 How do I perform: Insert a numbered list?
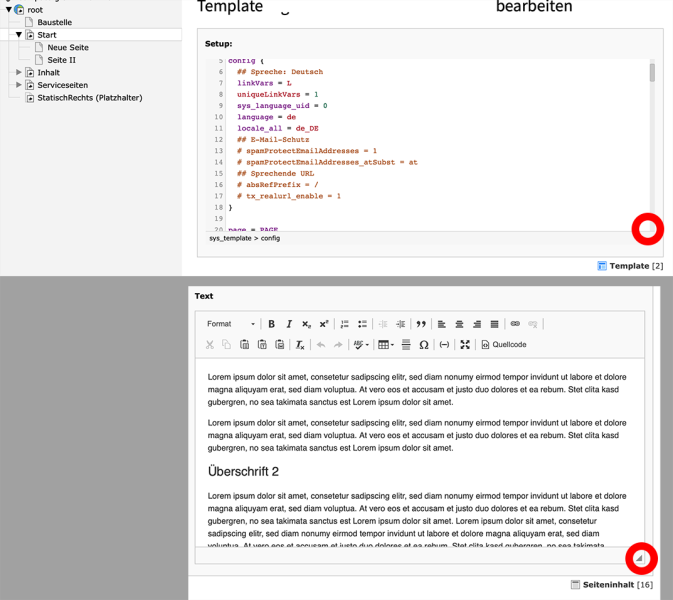pos(345,324)
